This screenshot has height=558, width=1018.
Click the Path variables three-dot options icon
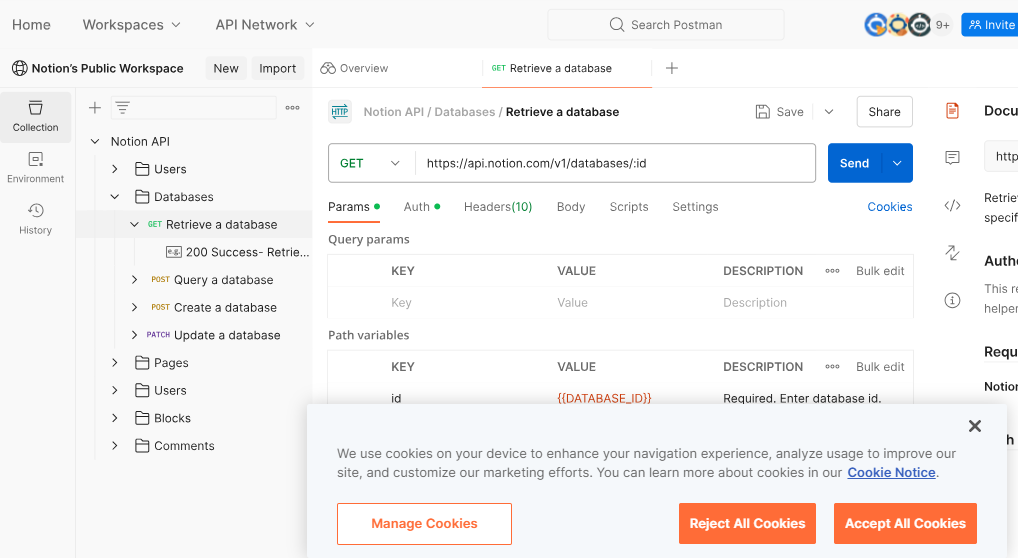[x=832, y=367]
